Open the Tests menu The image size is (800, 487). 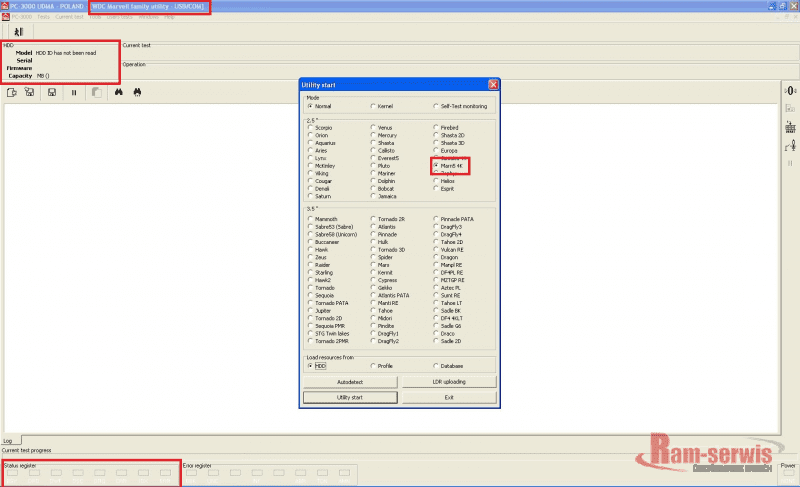43,17
